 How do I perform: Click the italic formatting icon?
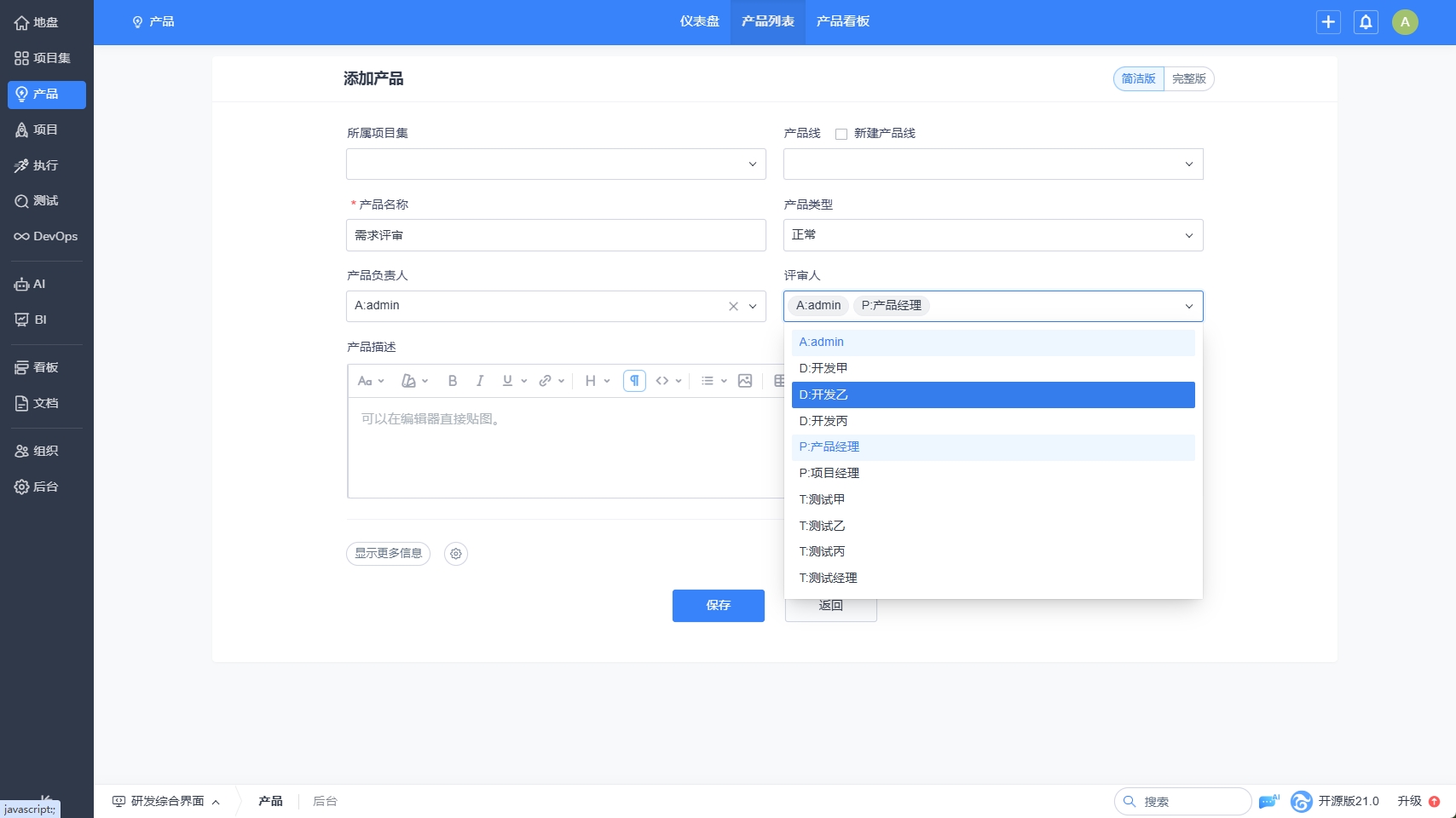(480, 381)
